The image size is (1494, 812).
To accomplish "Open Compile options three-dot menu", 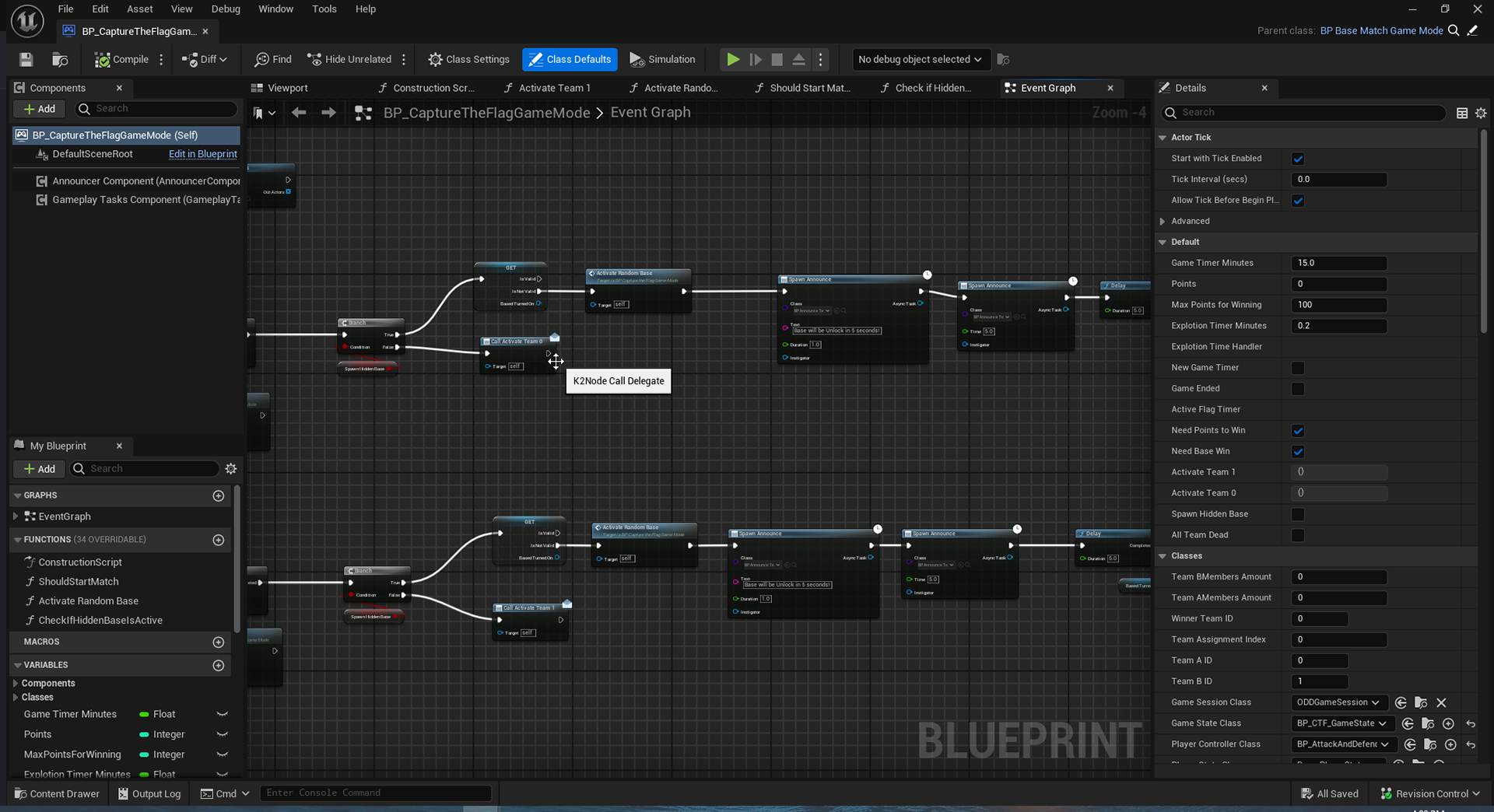I will point(161,59).
